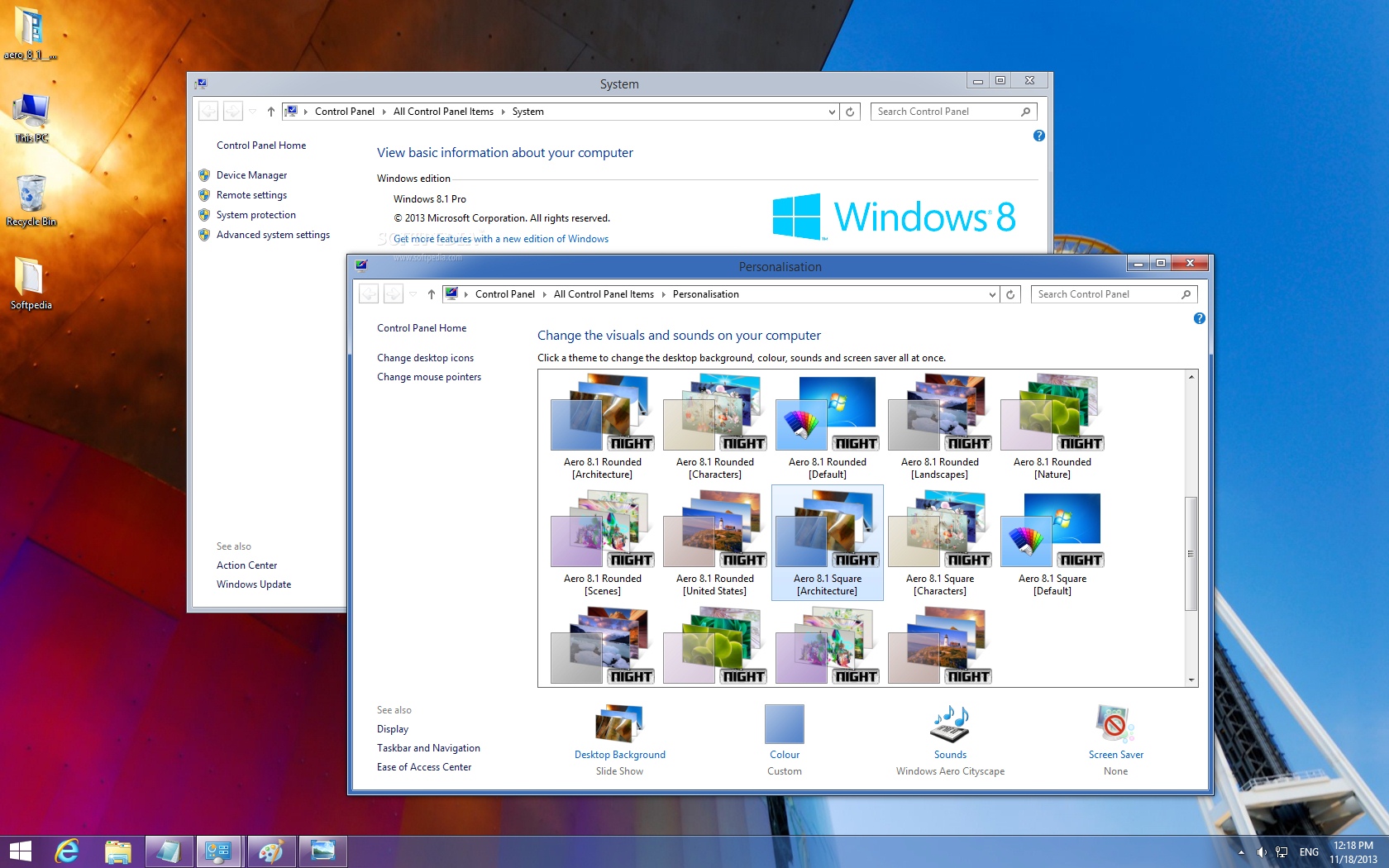Click System breadcrumb segment in System window
Image resolution: width=1389 pixels, height=868 pixels.
pos(527,112)
